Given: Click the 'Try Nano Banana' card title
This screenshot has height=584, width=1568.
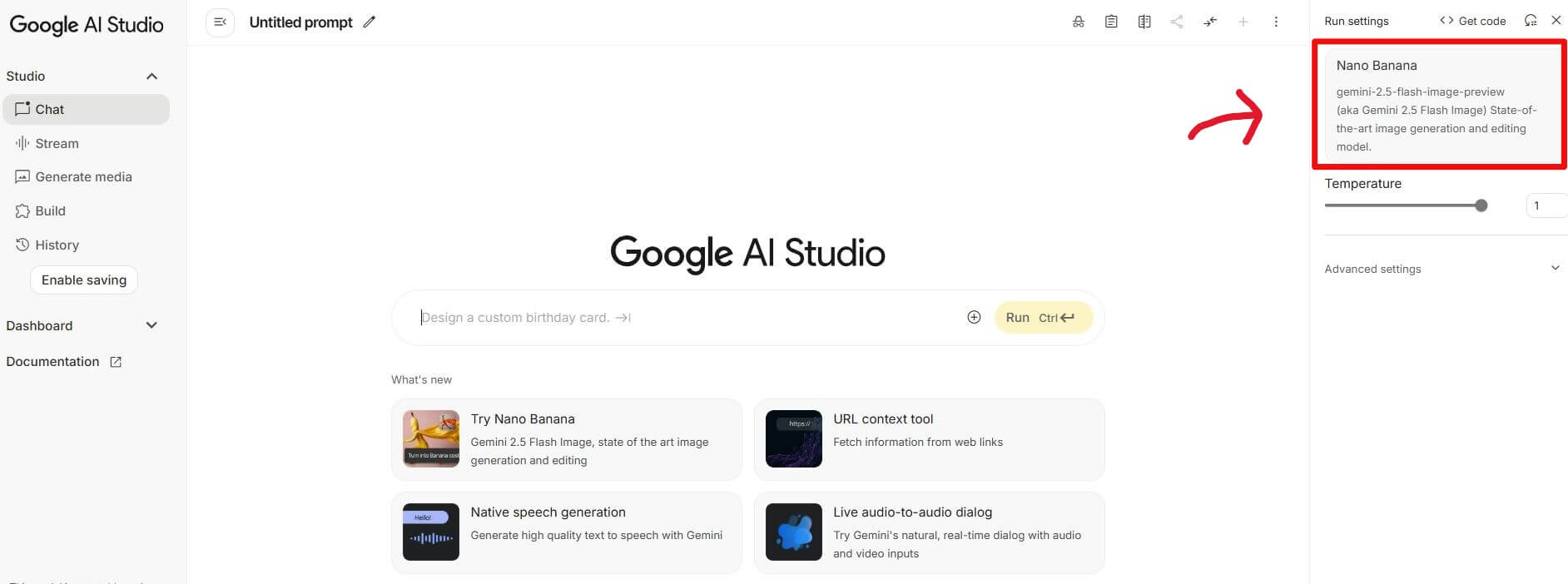Looking at the screenshot, I should pyautogui.click(x=523, y=419).
